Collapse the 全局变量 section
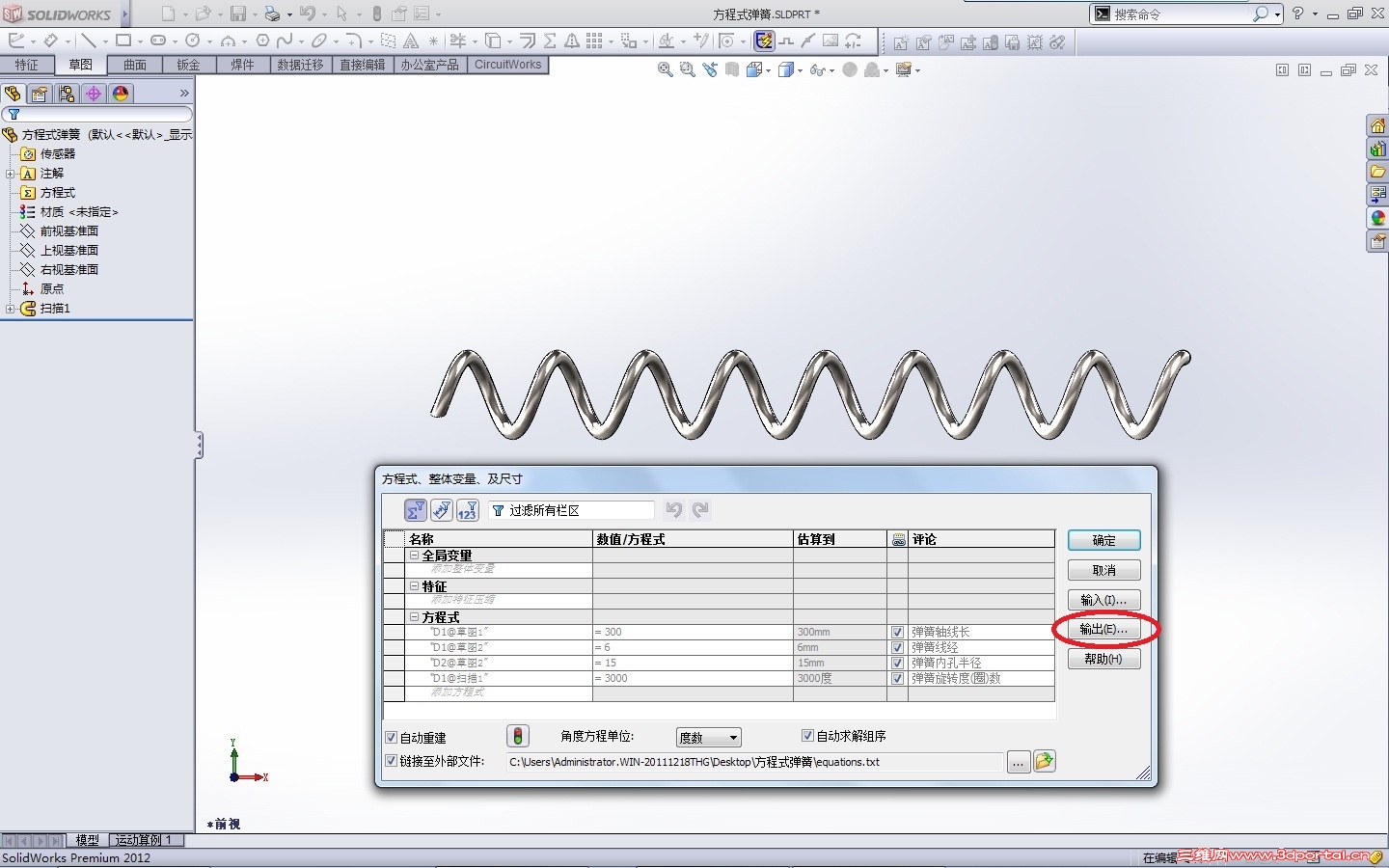 pos(415,556)
